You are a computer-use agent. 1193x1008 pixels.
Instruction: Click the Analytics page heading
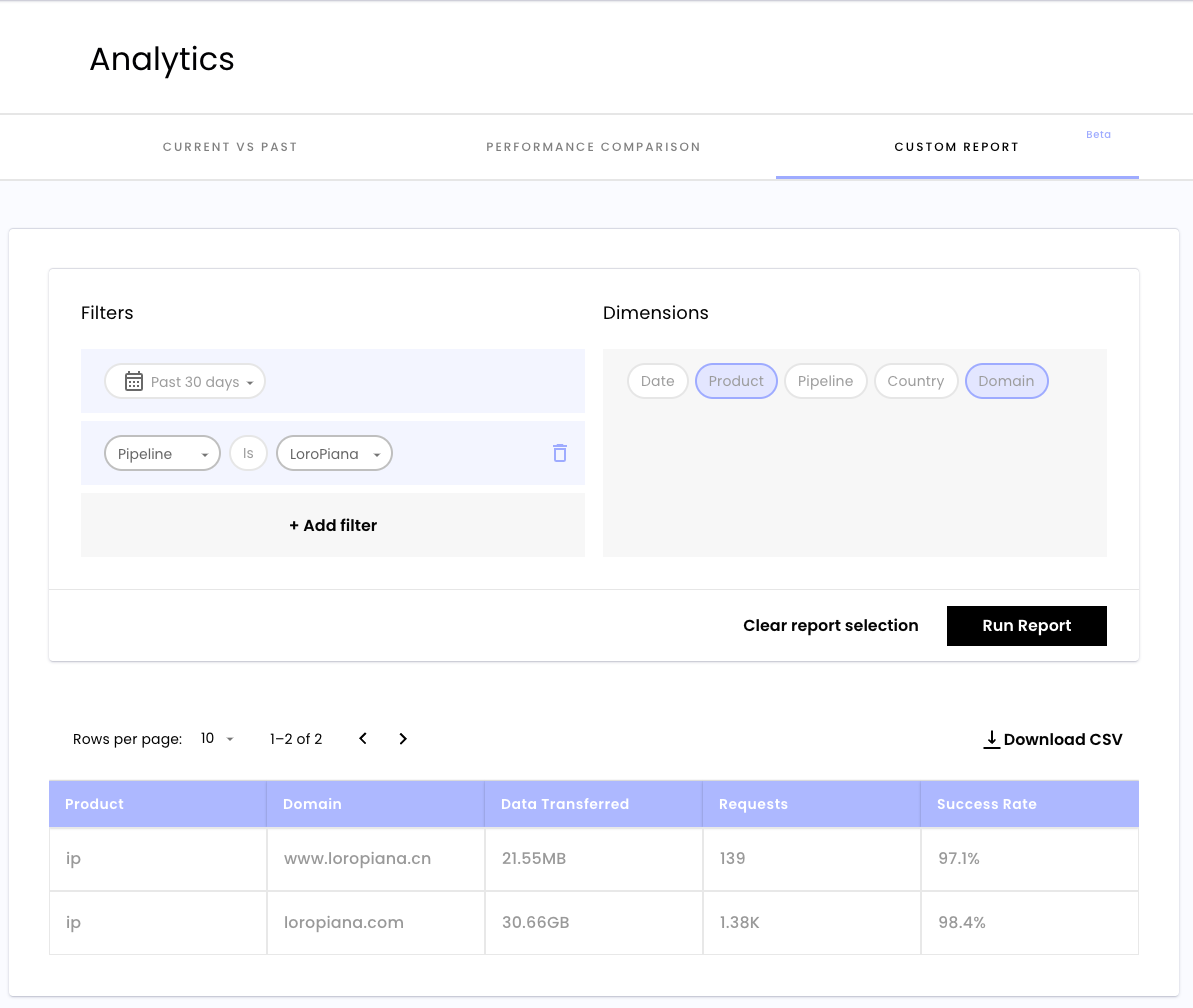[162, 59]
